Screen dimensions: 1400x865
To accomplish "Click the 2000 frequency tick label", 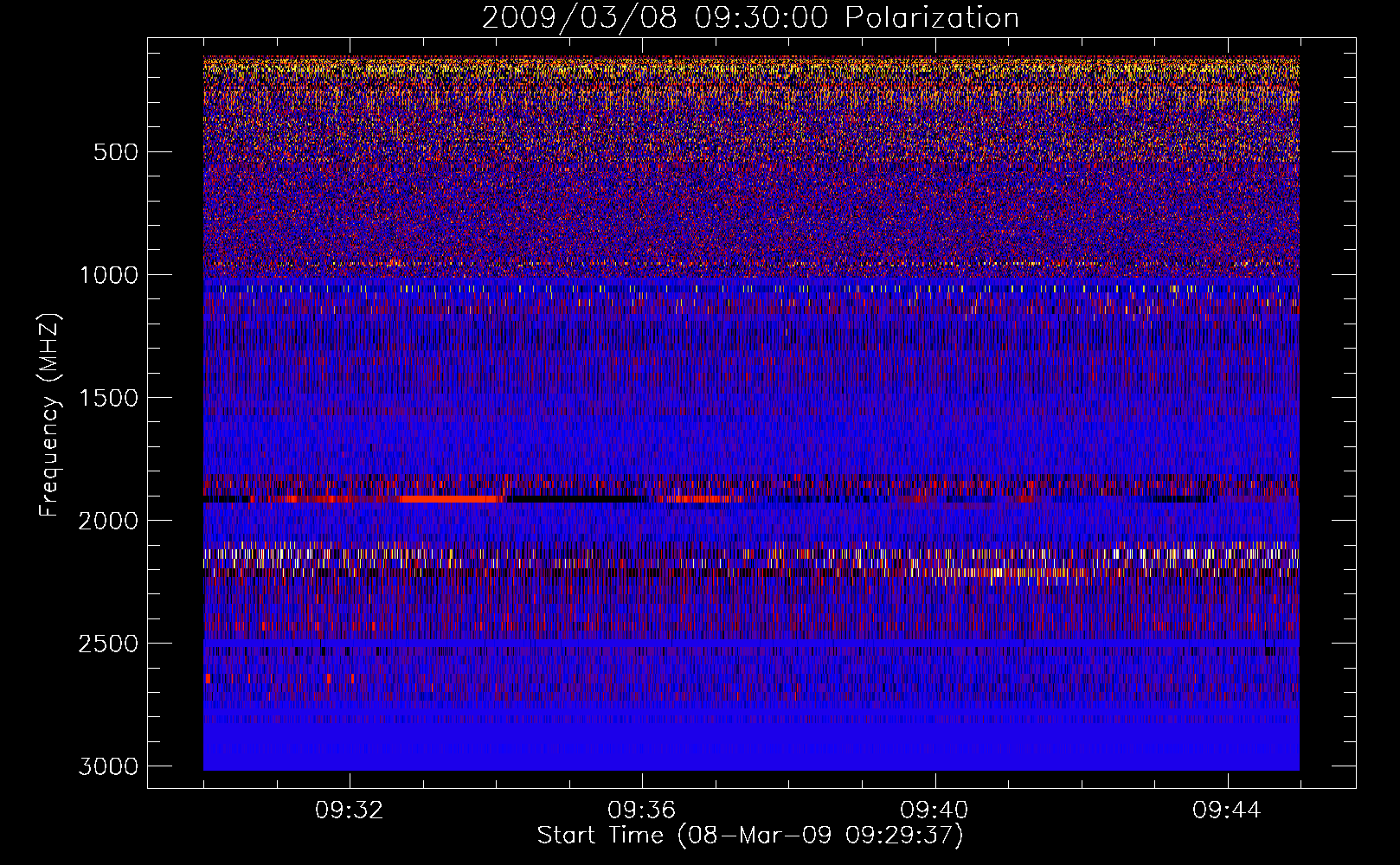I will click(108, 521).
